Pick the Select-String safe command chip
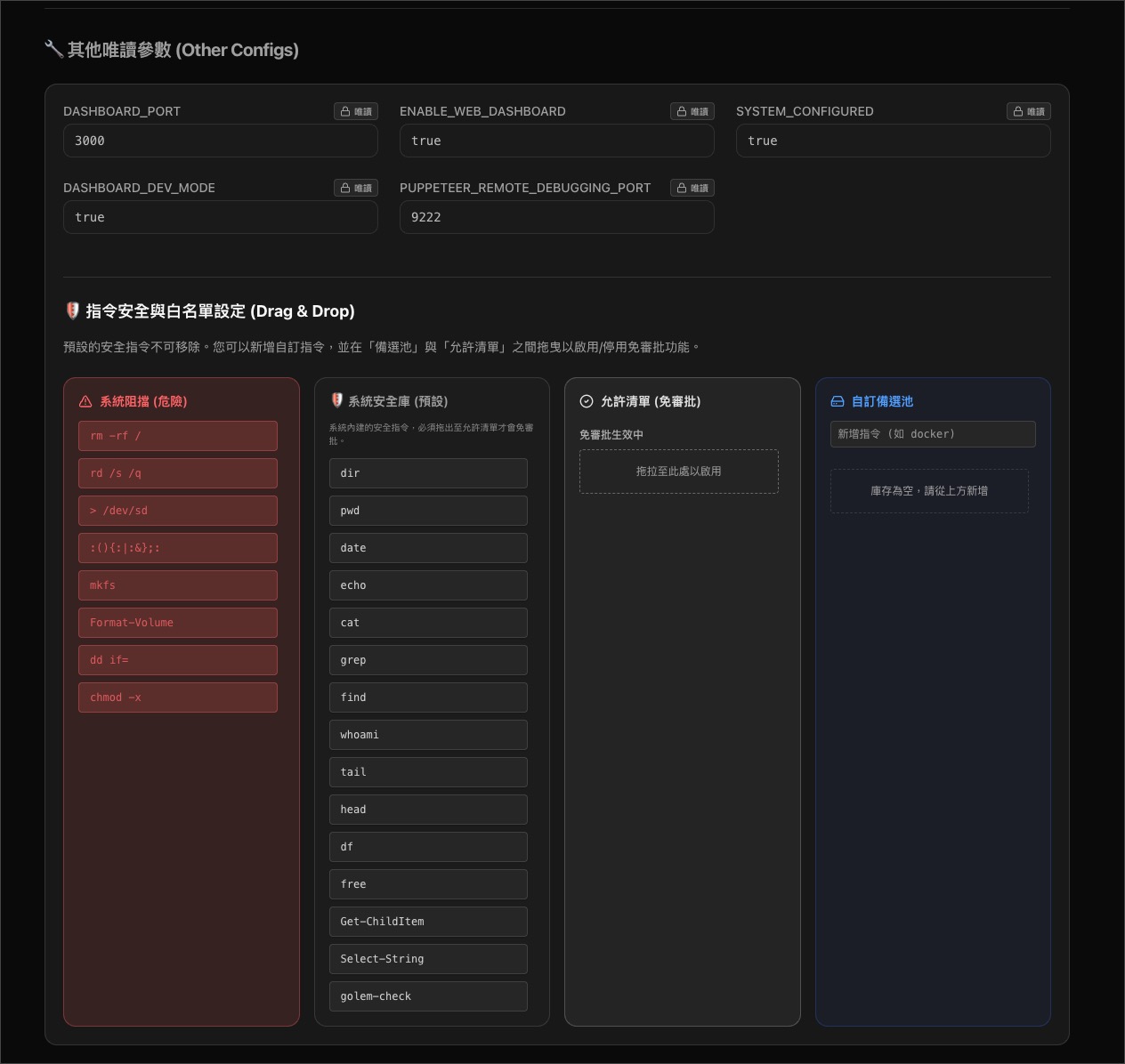The image size is (1125, 1064). tap(428, 959)
